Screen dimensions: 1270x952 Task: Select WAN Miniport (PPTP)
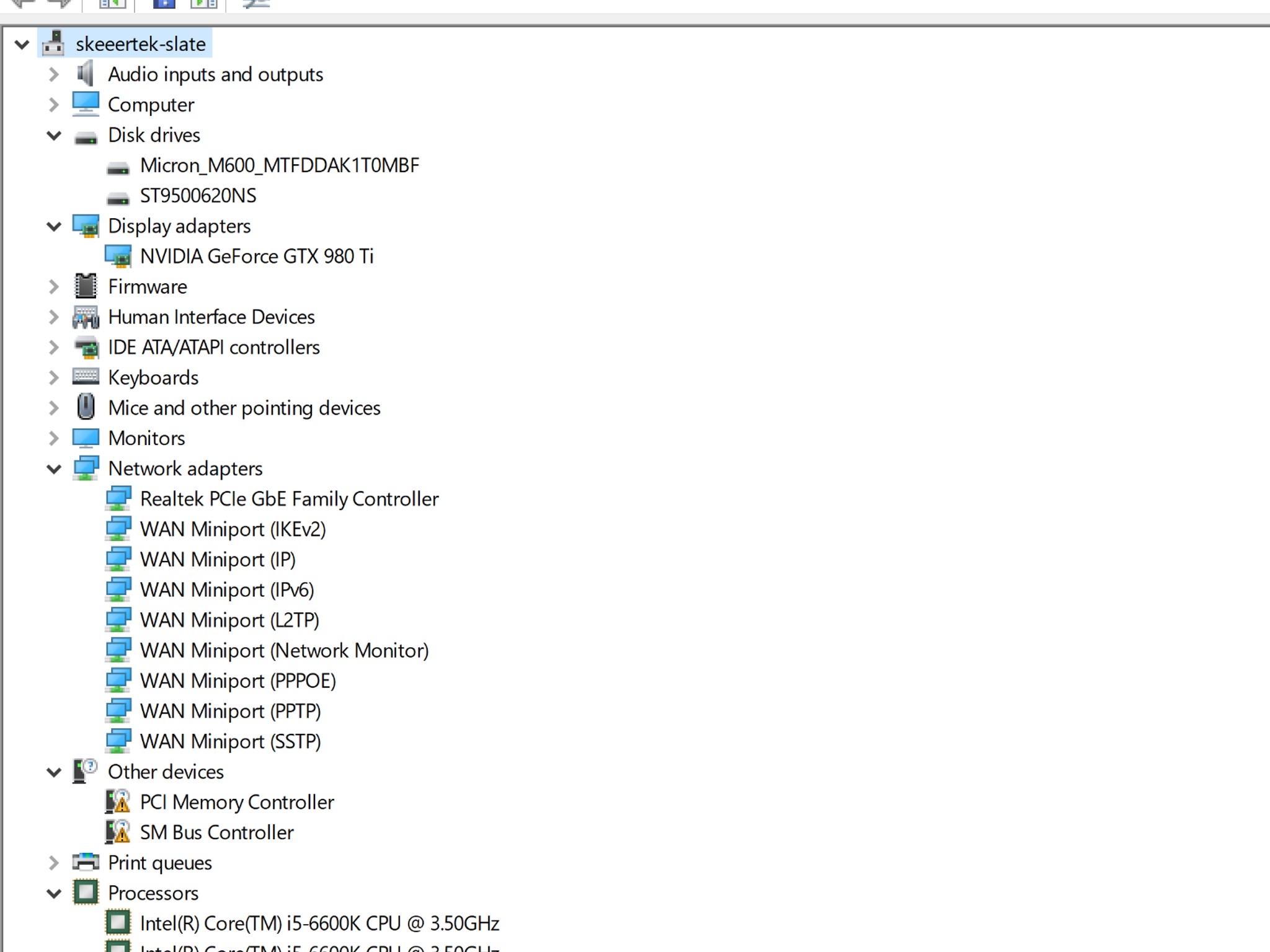pos(231,712)
